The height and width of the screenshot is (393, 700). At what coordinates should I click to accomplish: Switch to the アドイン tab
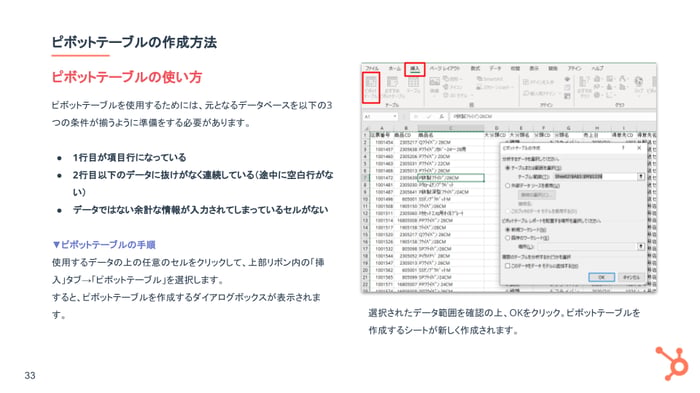tap(575, 68)
